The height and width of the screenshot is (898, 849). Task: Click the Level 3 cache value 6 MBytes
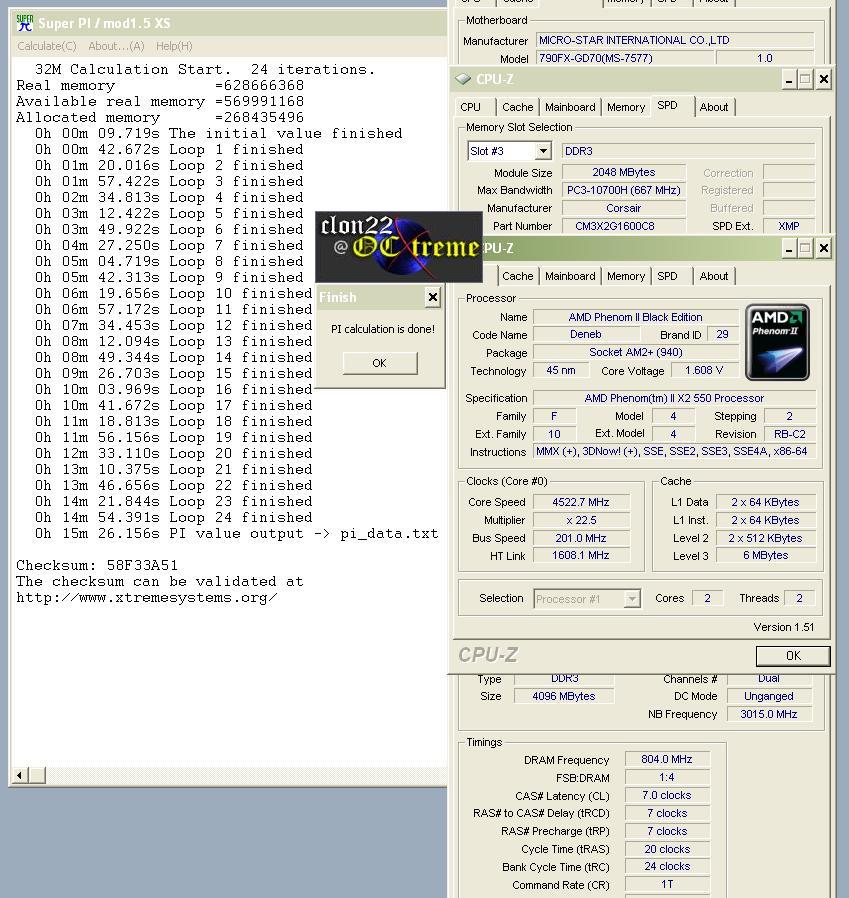click(766, 556)
